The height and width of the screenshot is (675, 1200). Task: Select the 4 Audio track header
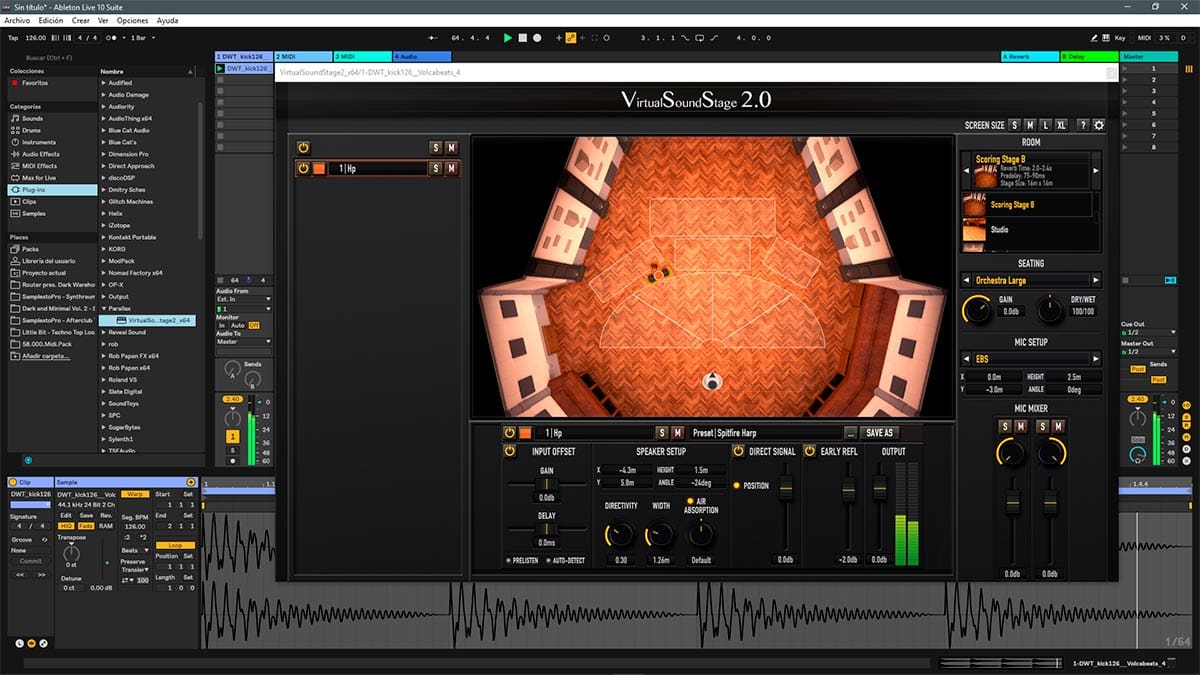420,57
